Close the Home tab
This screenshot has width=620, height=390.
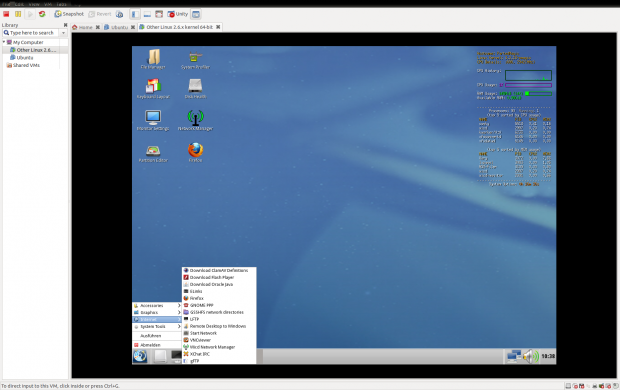point(98,27)
